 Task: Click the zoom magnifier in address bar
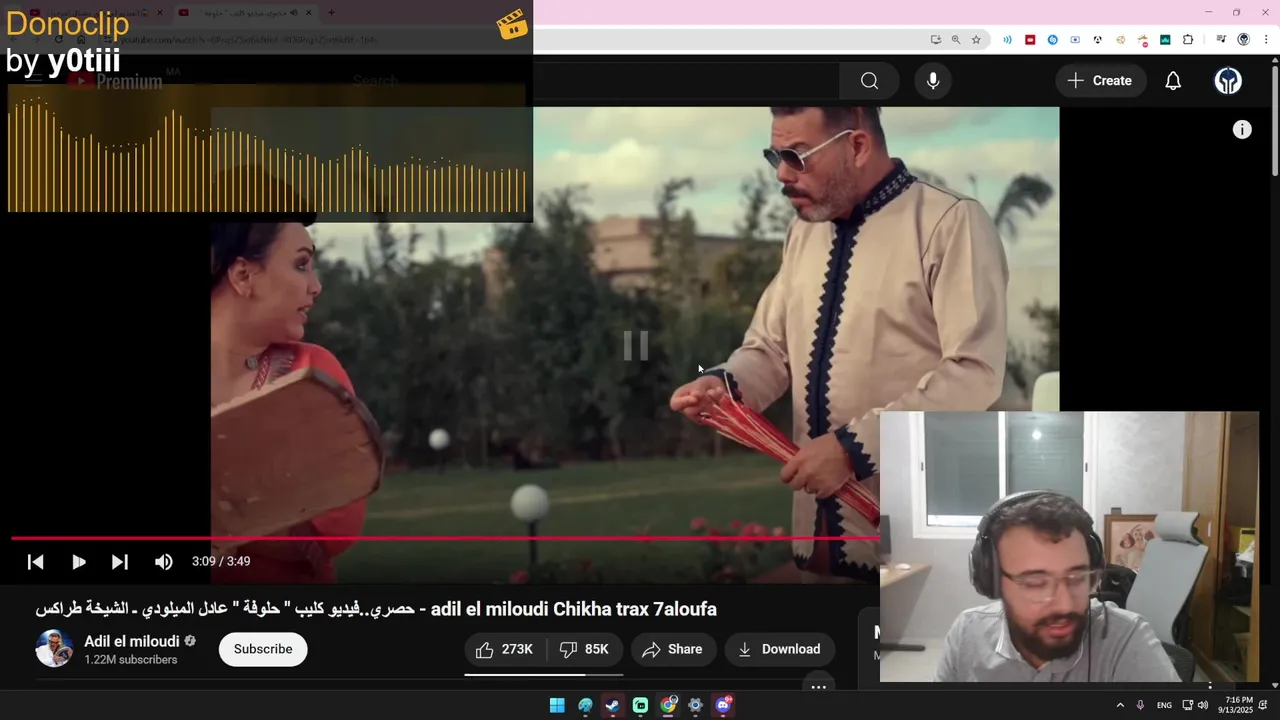(x=955, y=40)
